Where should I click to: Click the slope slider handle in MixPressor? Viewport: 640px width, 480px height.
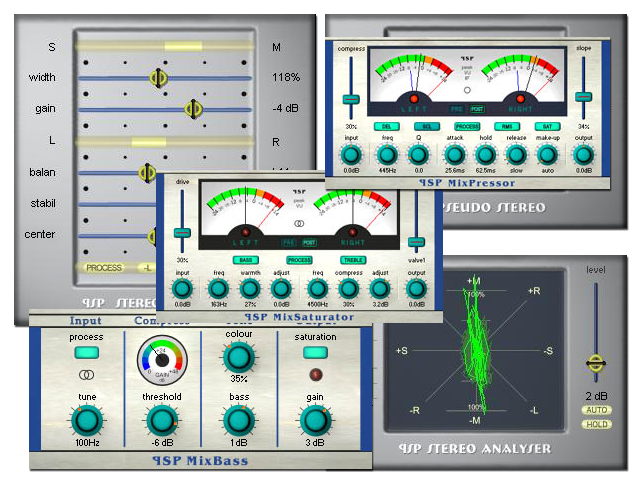[584, 97]
